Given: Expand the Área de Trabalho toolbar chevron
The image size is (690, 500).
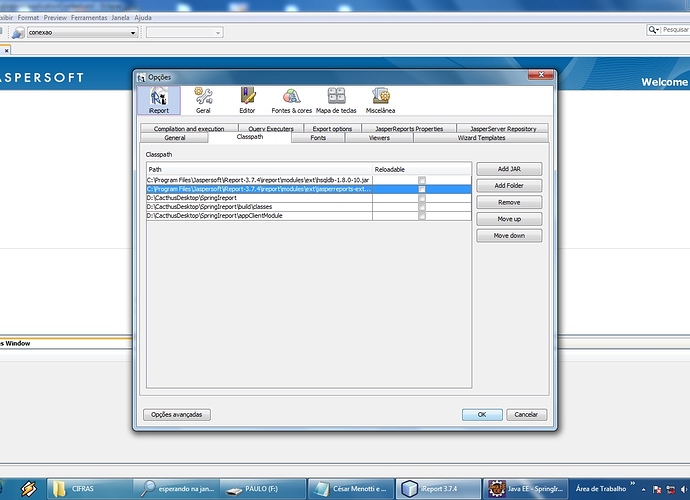Looking at the screenshot, I should click(632, 483).
